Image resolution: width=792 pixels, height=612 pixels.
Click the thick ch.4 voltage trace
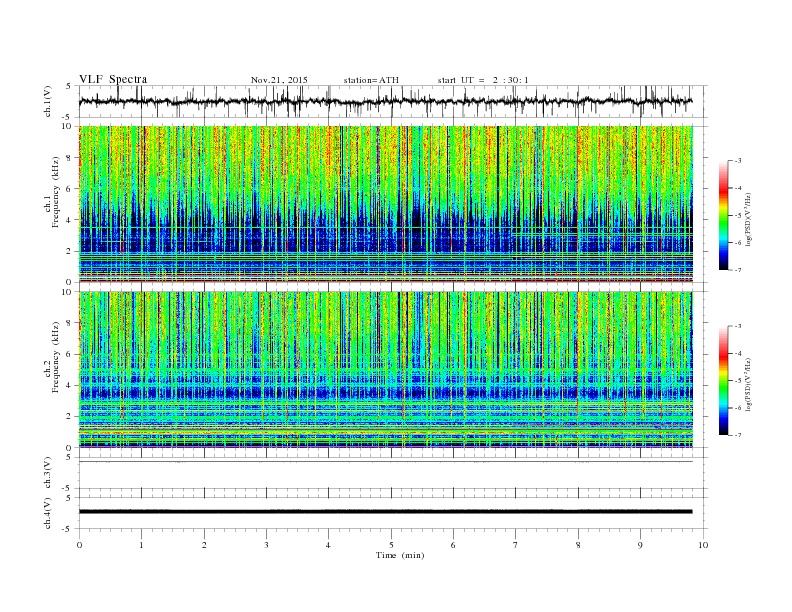(385, 512)
